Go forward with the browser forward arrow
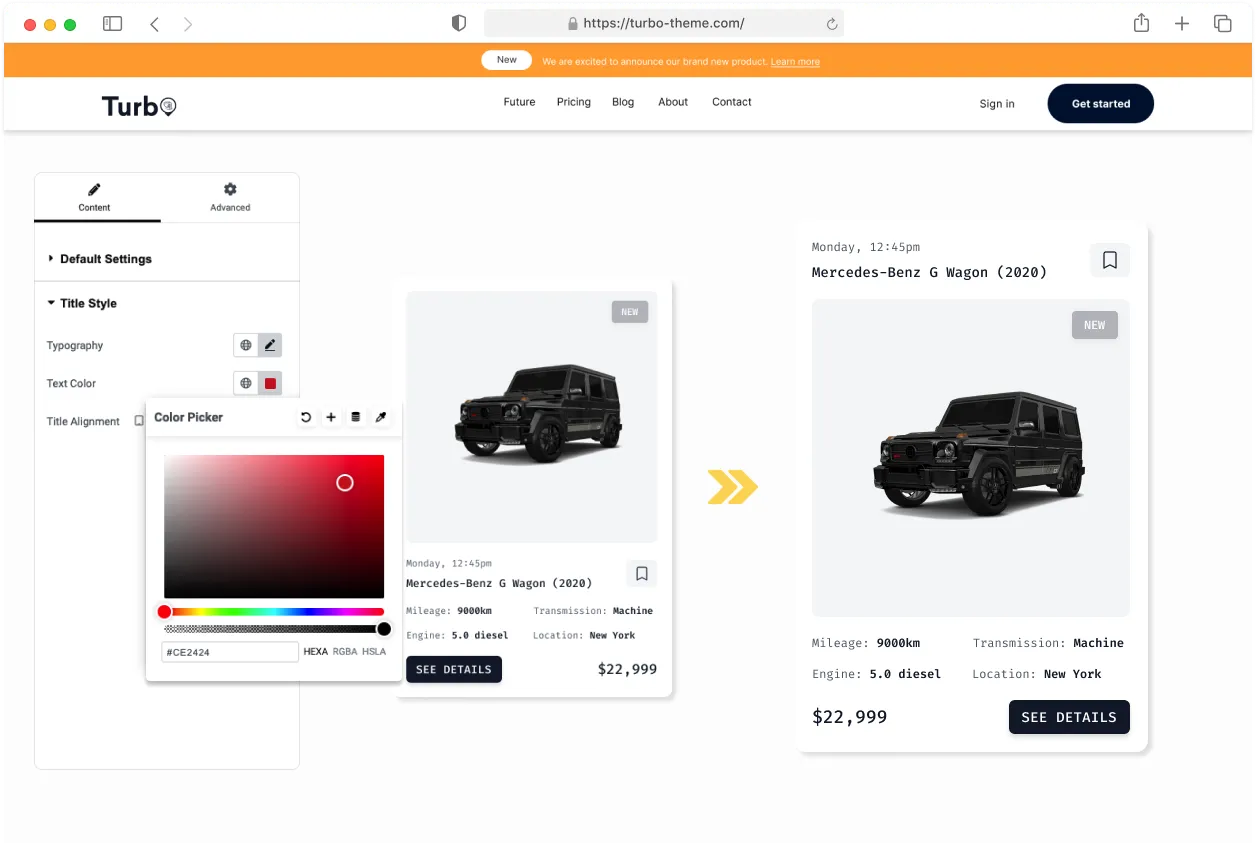This screenshot has height=843, width=1256. pyautogui.click(x=188, y=24)
